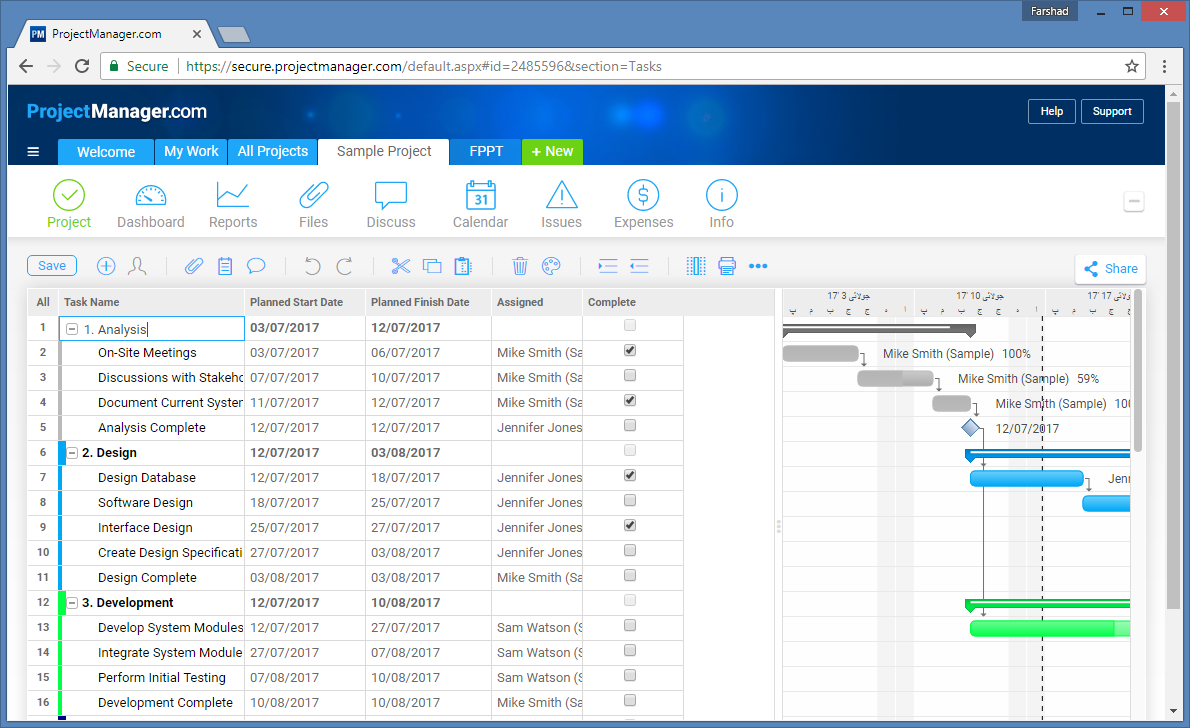Screen dimensions: 1190x728
Task: Click the Share button
Action: click(x=1110, y=268)
